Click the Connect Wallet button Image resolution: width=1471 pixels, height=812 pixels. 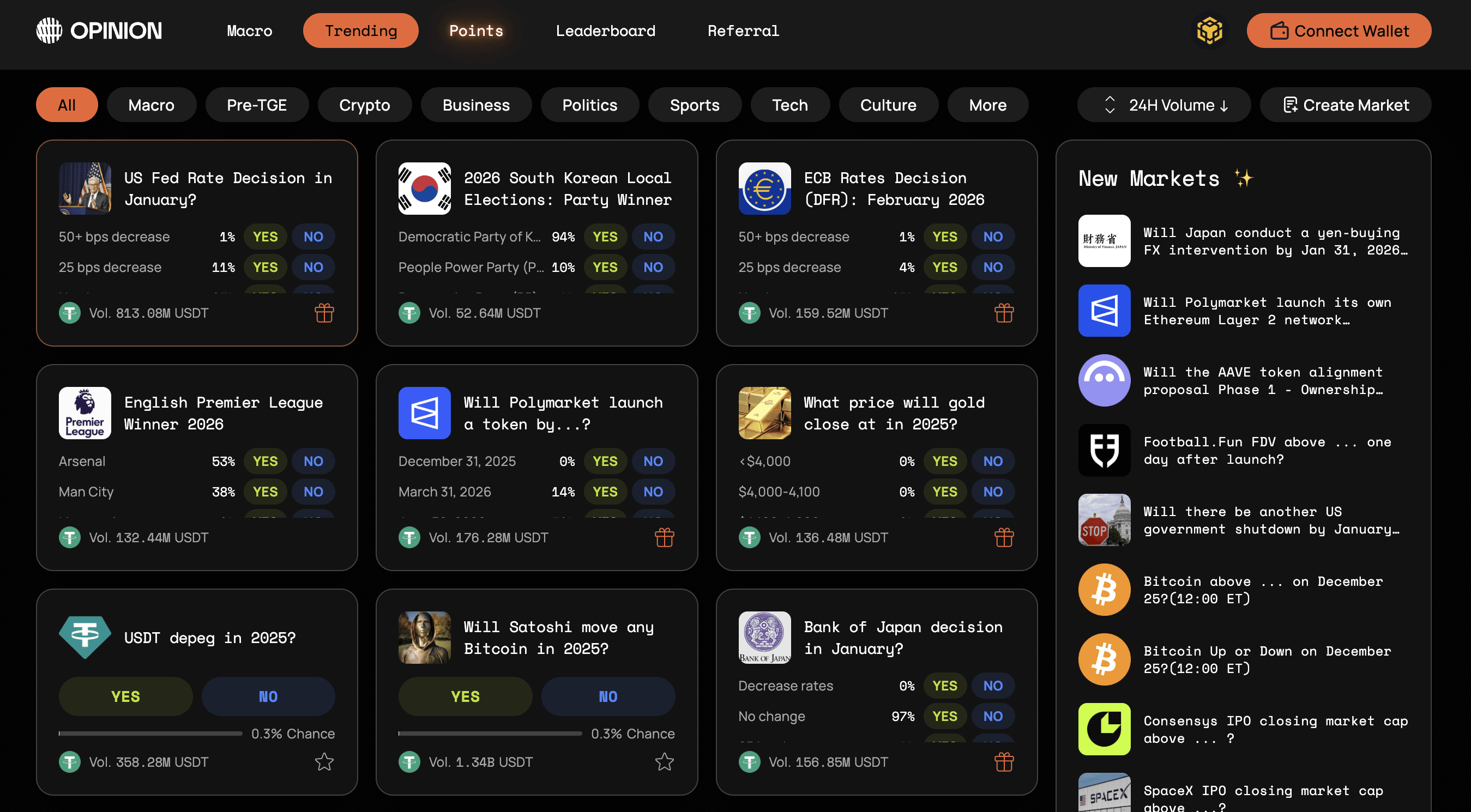pyautogui.click(x=1339, y=31)
